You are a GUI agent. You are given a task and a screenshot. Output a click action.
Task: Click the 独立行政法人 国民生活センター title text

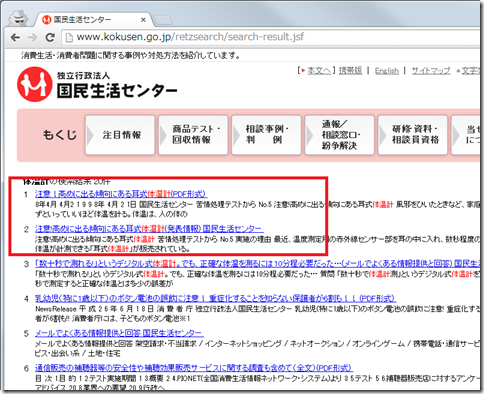coord(117,85)
